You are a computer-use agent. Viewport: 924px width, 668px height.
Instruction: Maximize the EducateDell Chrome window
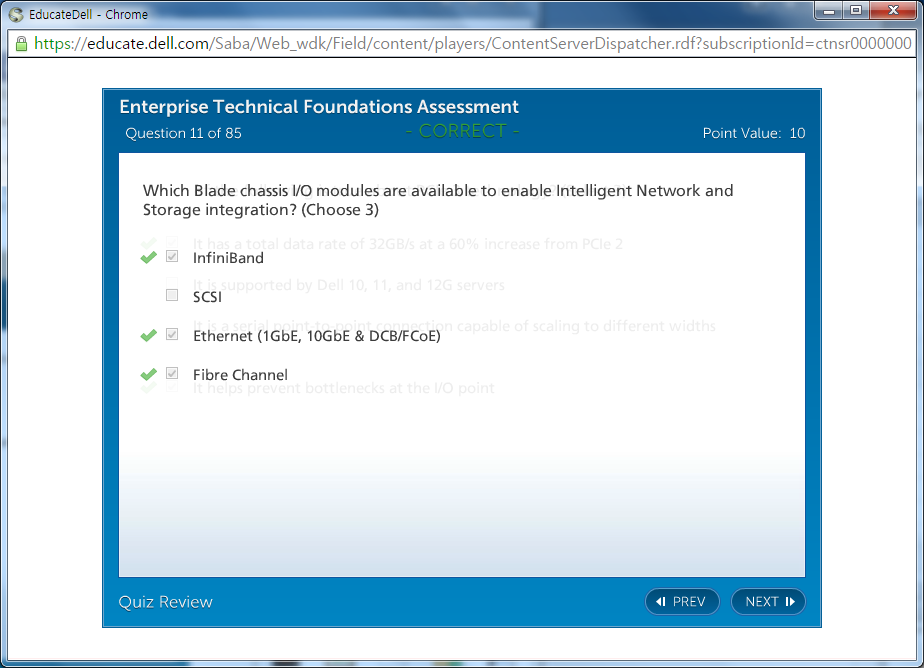[x=856, y=11]
